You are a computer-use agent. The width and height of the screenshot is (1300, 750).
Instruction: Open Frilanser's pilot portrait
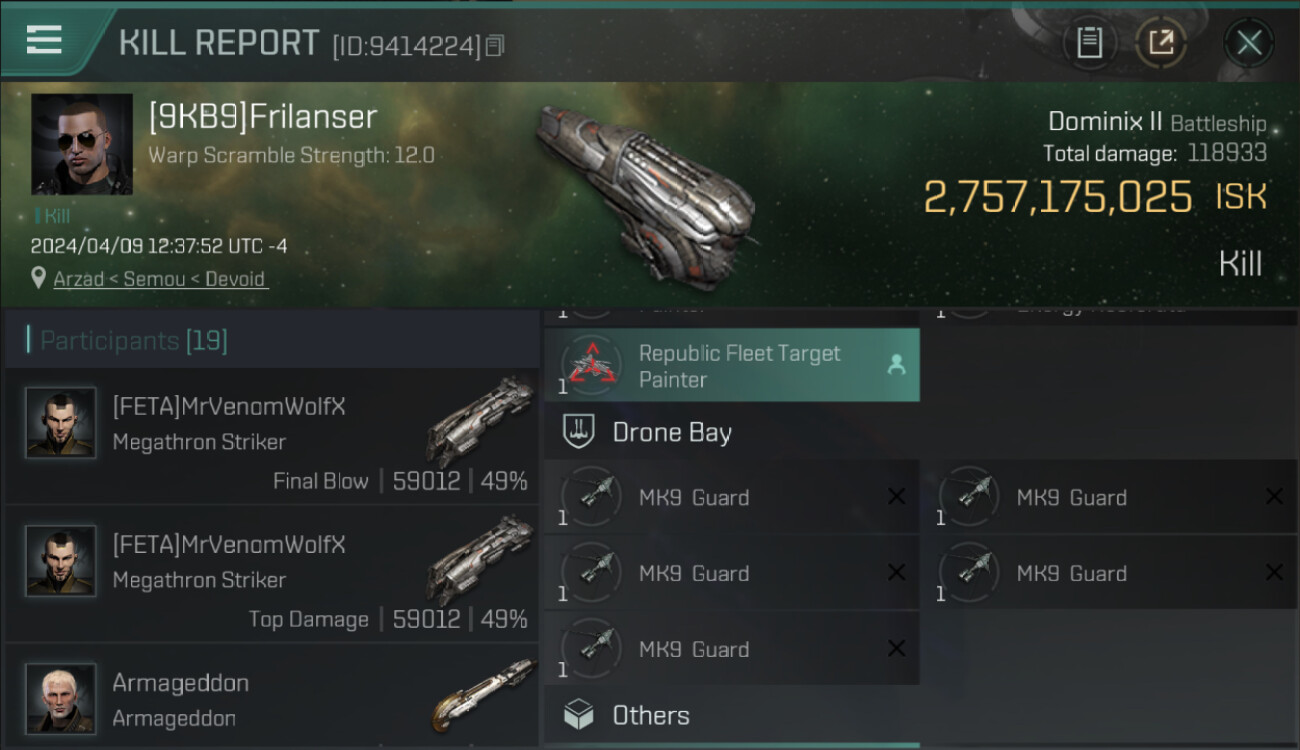coord(82,144)
